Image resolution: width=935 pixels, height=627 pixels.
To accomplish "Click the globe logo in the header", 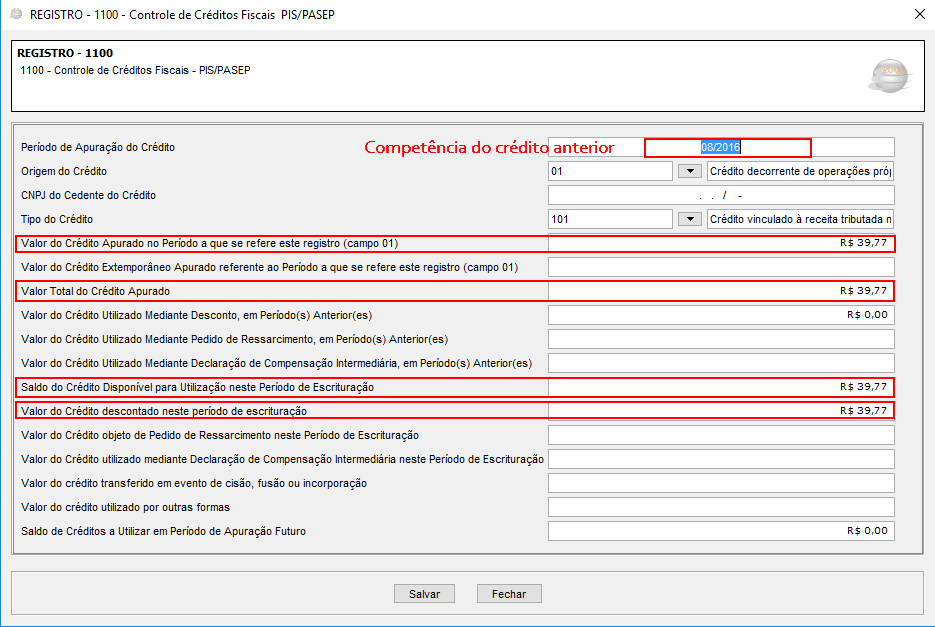I will coord(887,75).
